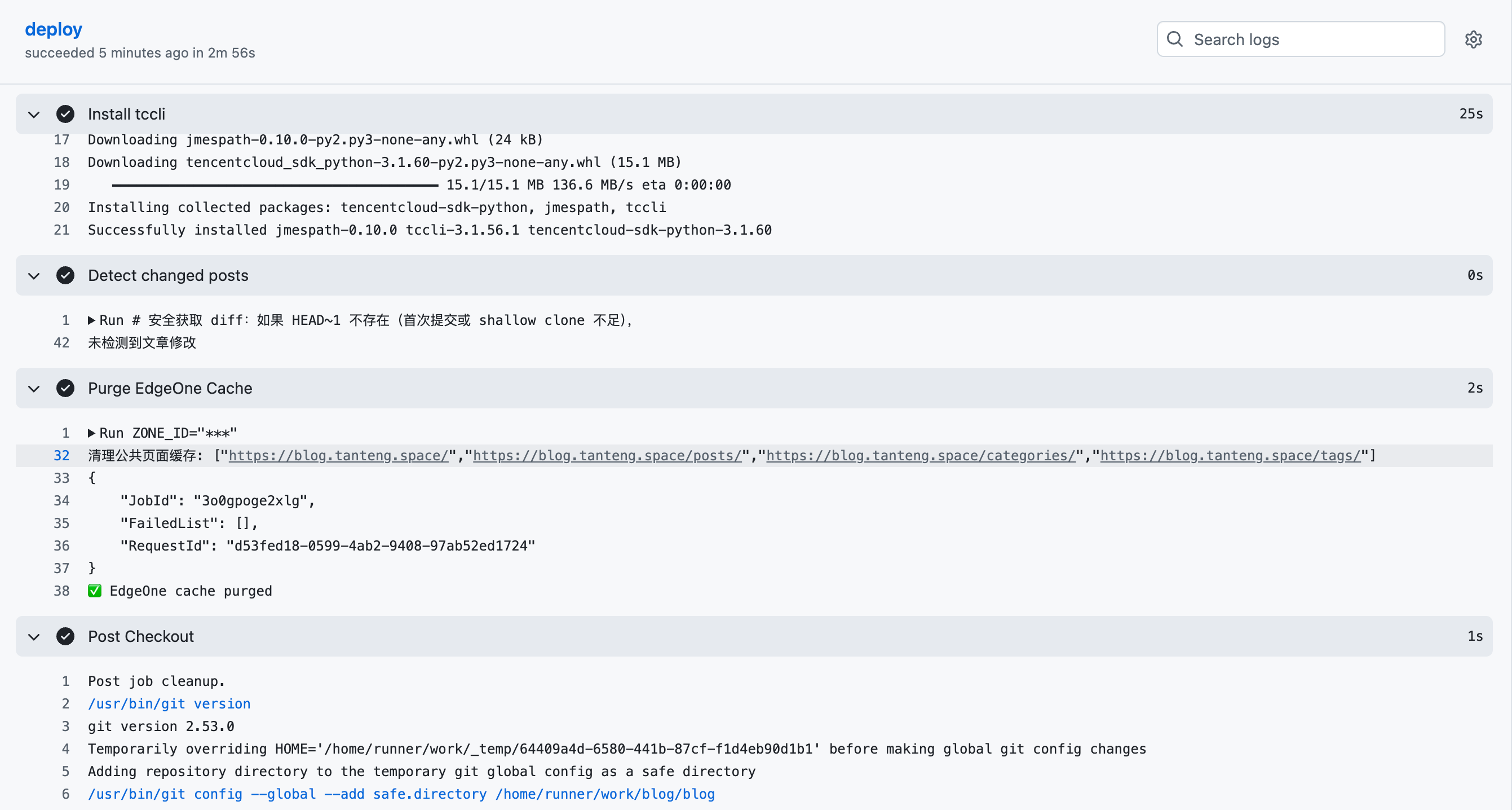1512x810 pixels.
Task: Open blog.tanteng.space/posts/ link
Action: coord(607,456)
